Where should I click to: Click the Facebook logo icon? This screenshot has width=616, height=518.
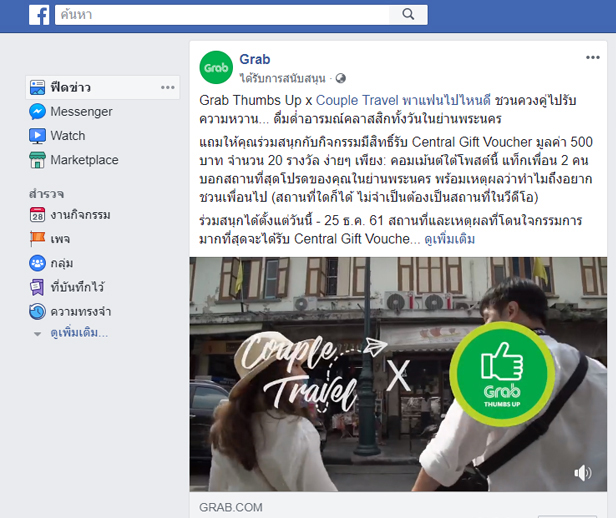pos(39,15)
